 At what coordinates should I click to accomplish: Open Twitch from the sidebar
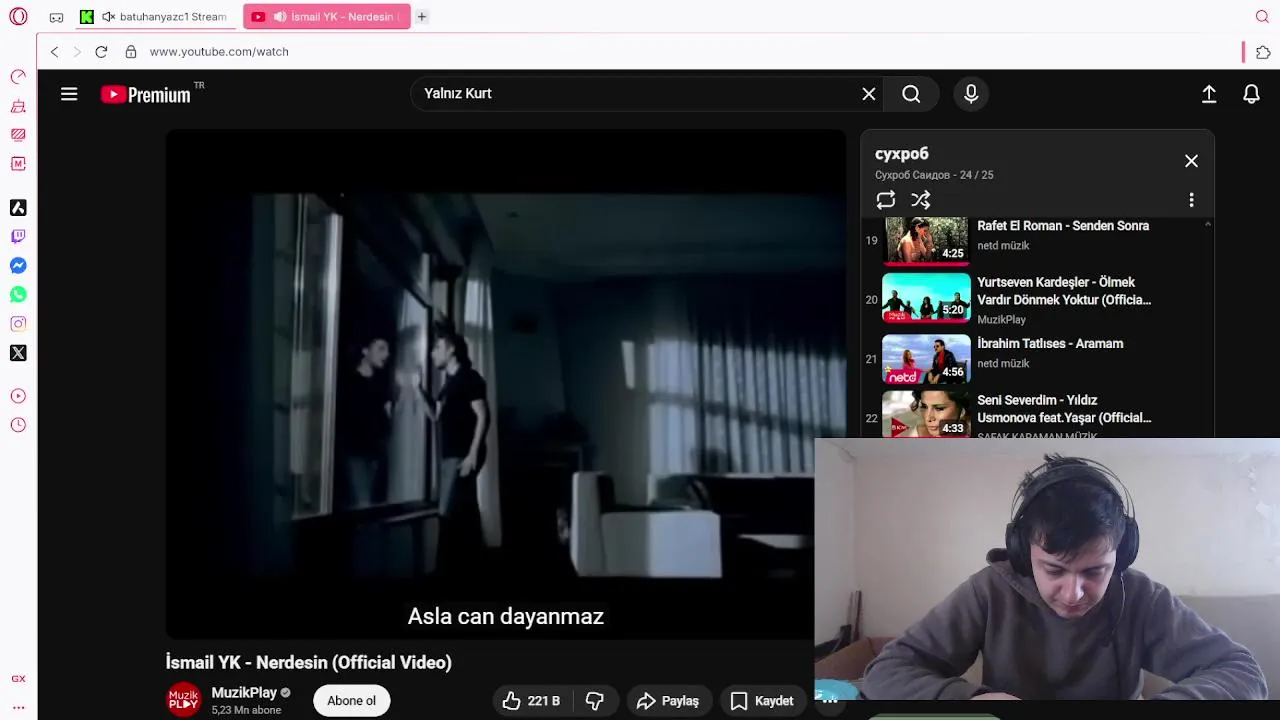tap(18, 237)
